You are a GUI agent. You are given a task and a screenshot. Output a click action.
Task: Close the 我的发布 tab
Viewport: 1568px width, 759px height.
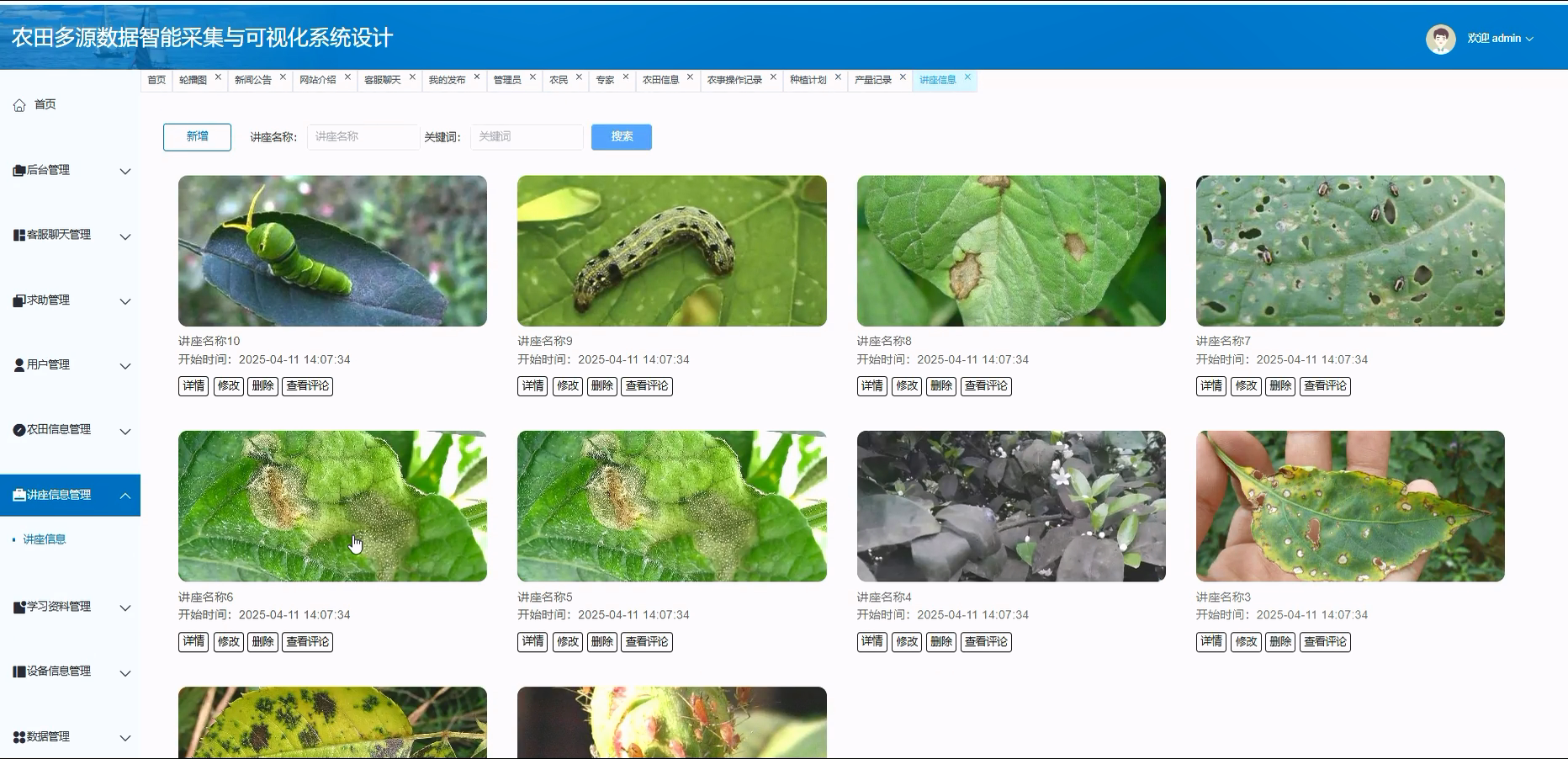point(477,77)
